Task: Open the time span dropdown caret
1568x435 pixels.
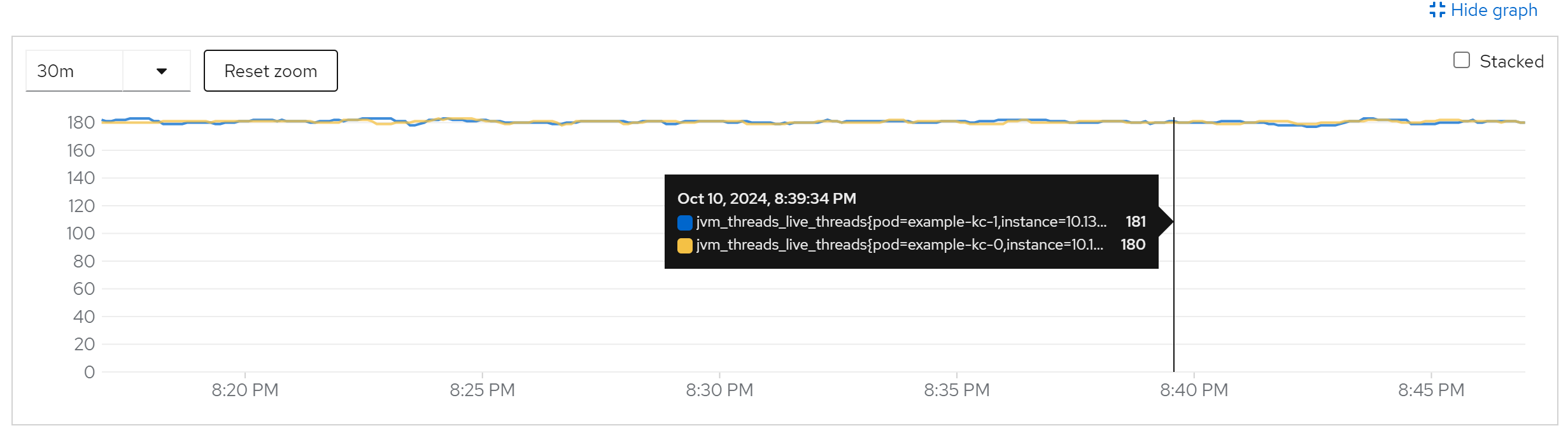Action: (x=162, y=71)
